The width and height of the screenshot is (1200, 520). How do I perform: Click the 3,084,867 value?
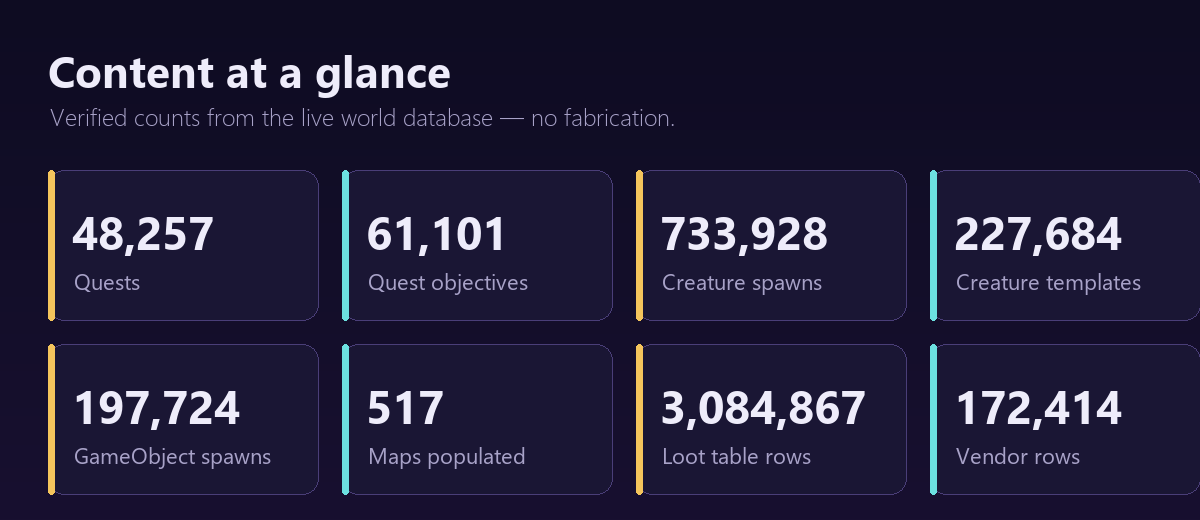point(764,409)
